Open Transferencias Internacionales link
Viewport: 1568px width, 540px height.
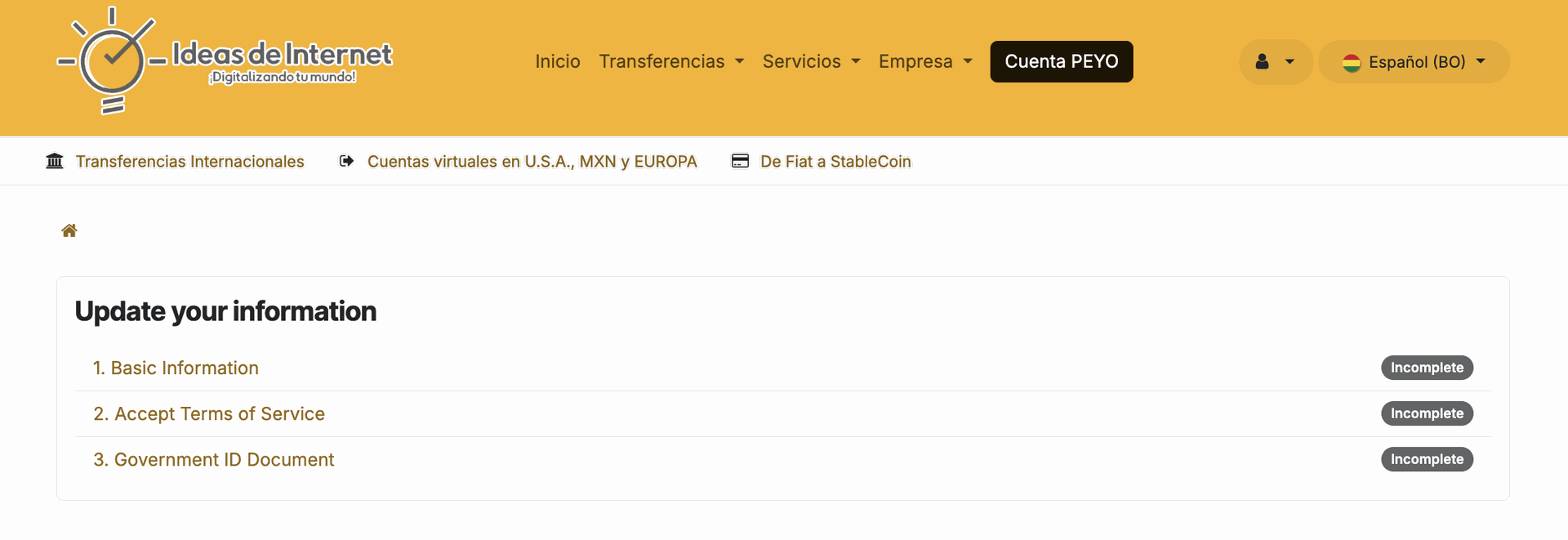pos(189,162)
